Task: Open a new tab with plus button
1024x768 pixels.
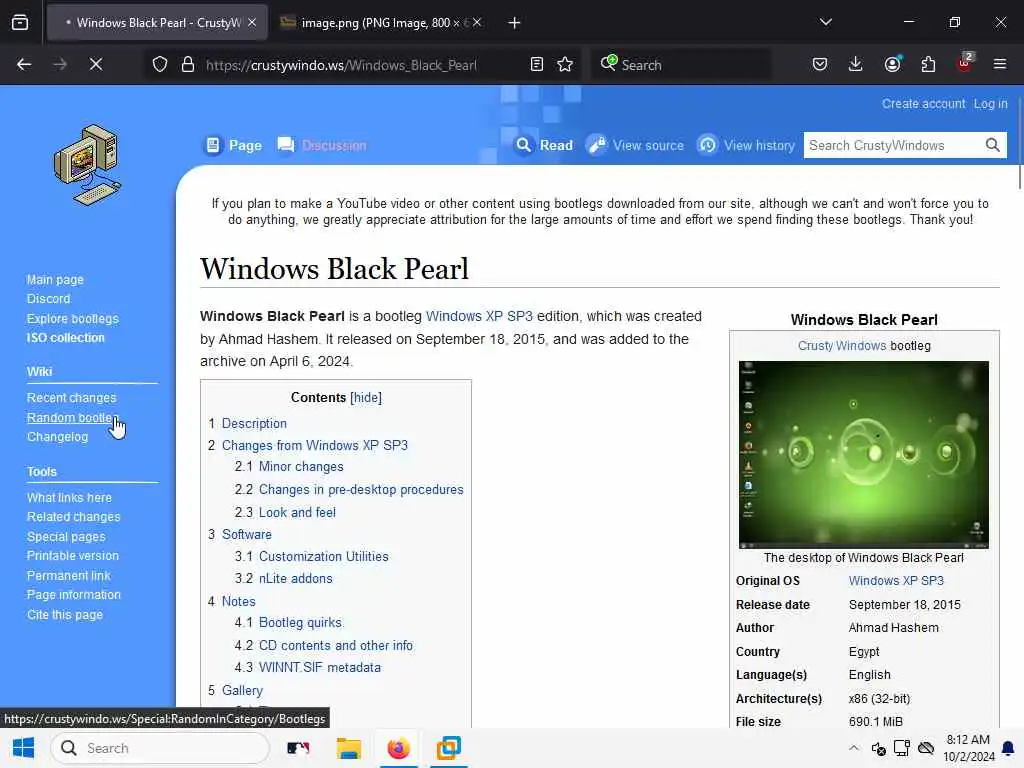Action: pos(515,23)
